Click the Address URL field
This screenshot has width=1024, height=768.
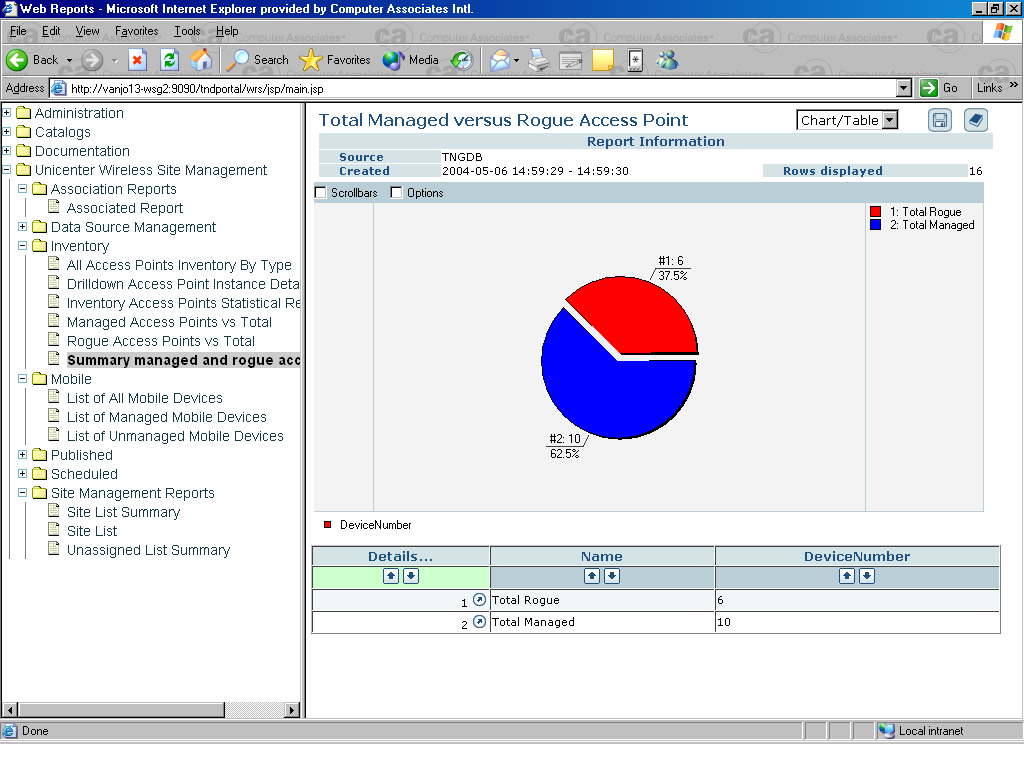click(482, 88)
